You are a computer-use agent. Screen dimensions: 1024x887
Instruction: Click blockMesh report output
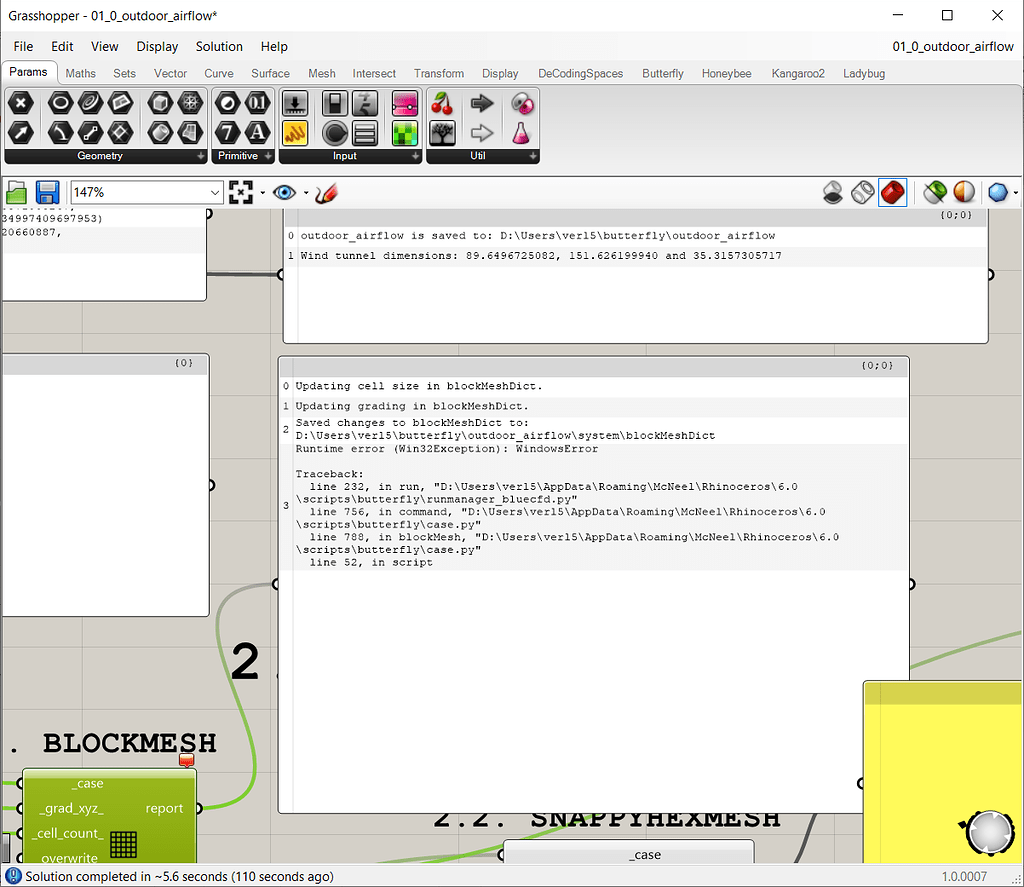164,809
